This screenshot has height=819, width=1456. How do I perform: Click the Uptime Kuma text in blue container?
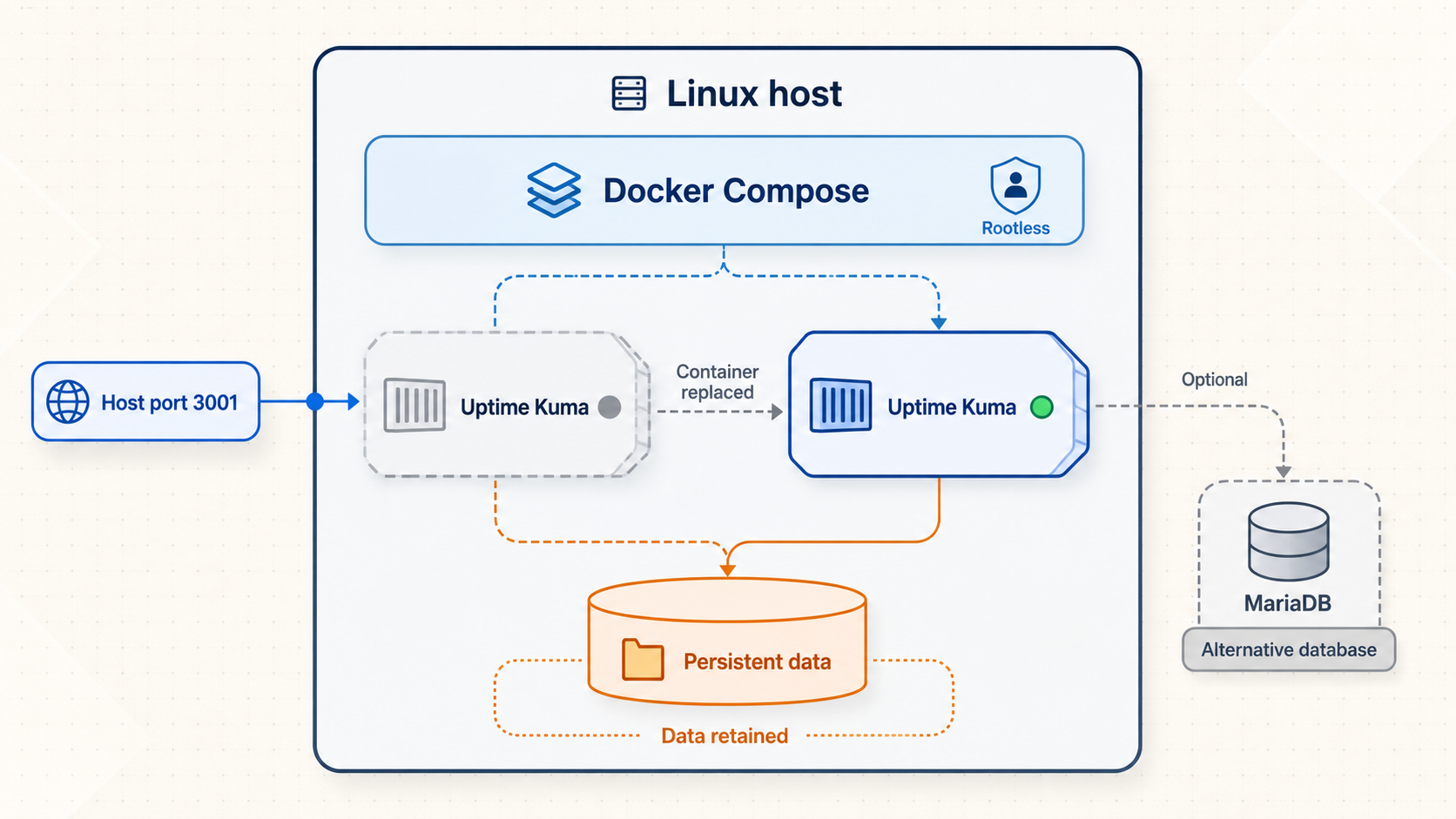coord(952,407)
